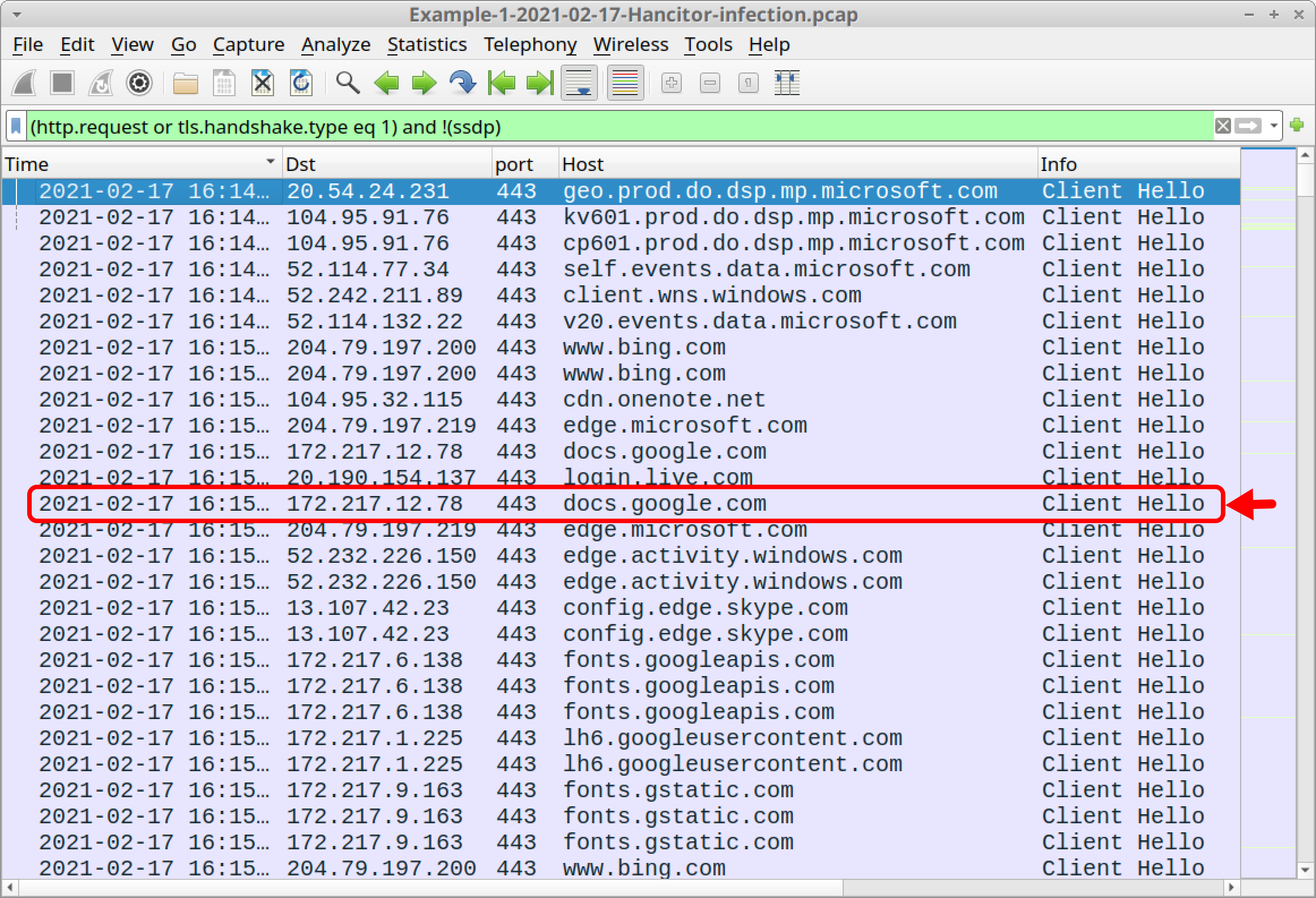Sort by the Time column header

pos(142,164)
